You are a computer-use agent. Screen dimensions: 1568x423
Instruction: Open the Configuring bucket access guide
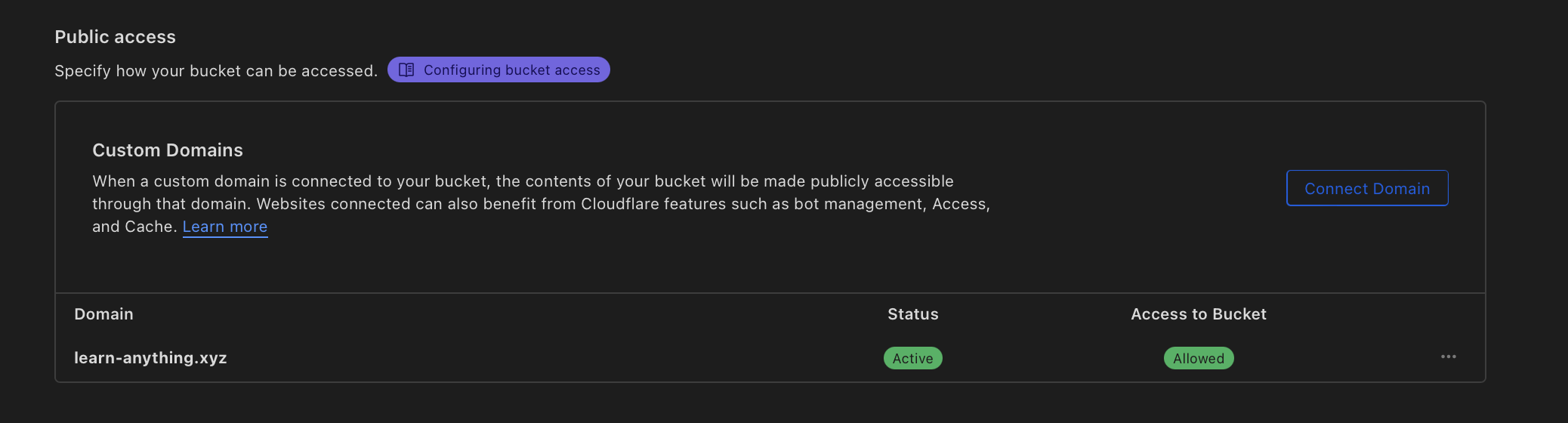tap(511, 70)
